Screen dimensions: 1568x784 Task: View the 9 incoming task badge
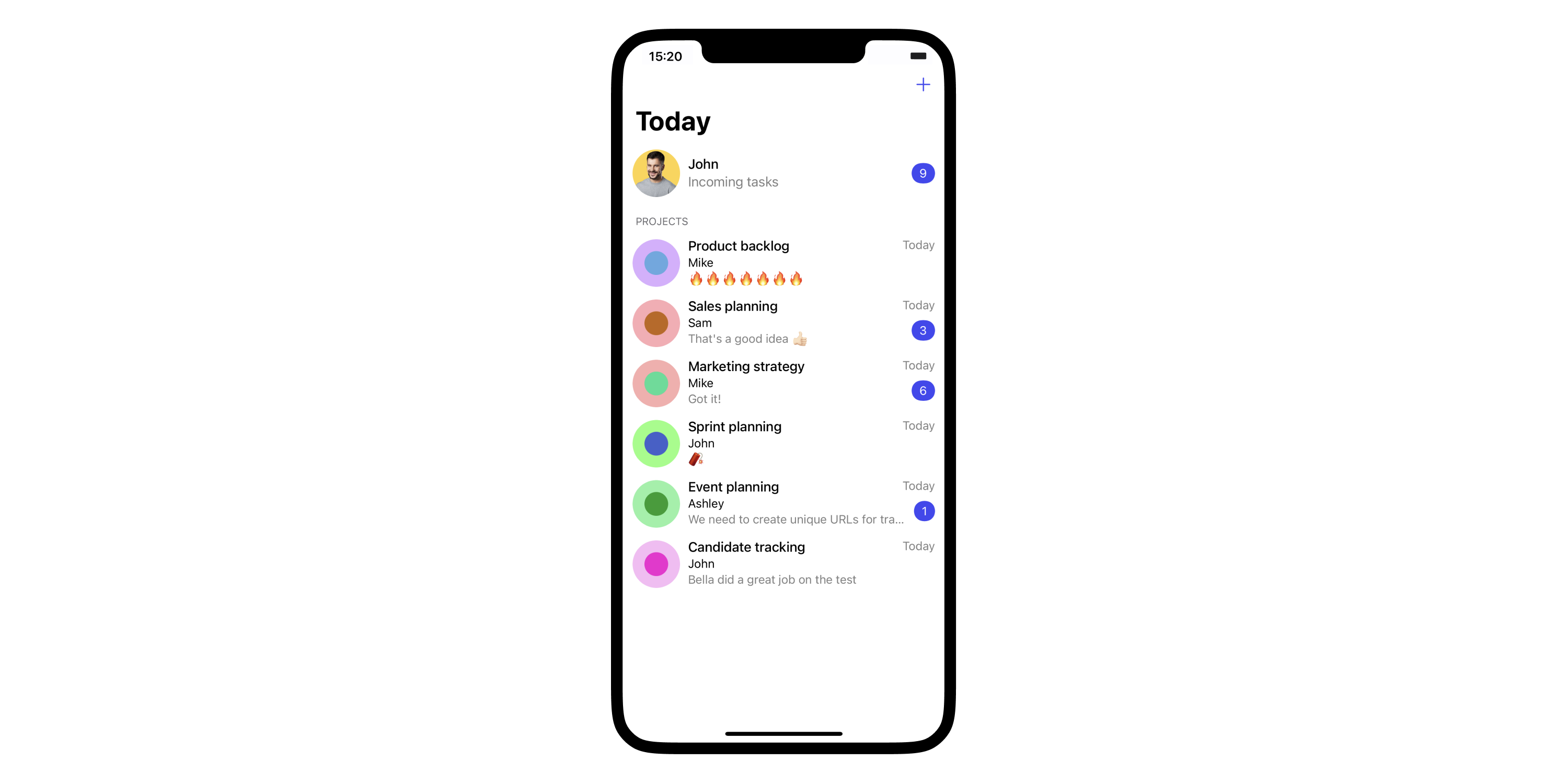click(922, 172)
